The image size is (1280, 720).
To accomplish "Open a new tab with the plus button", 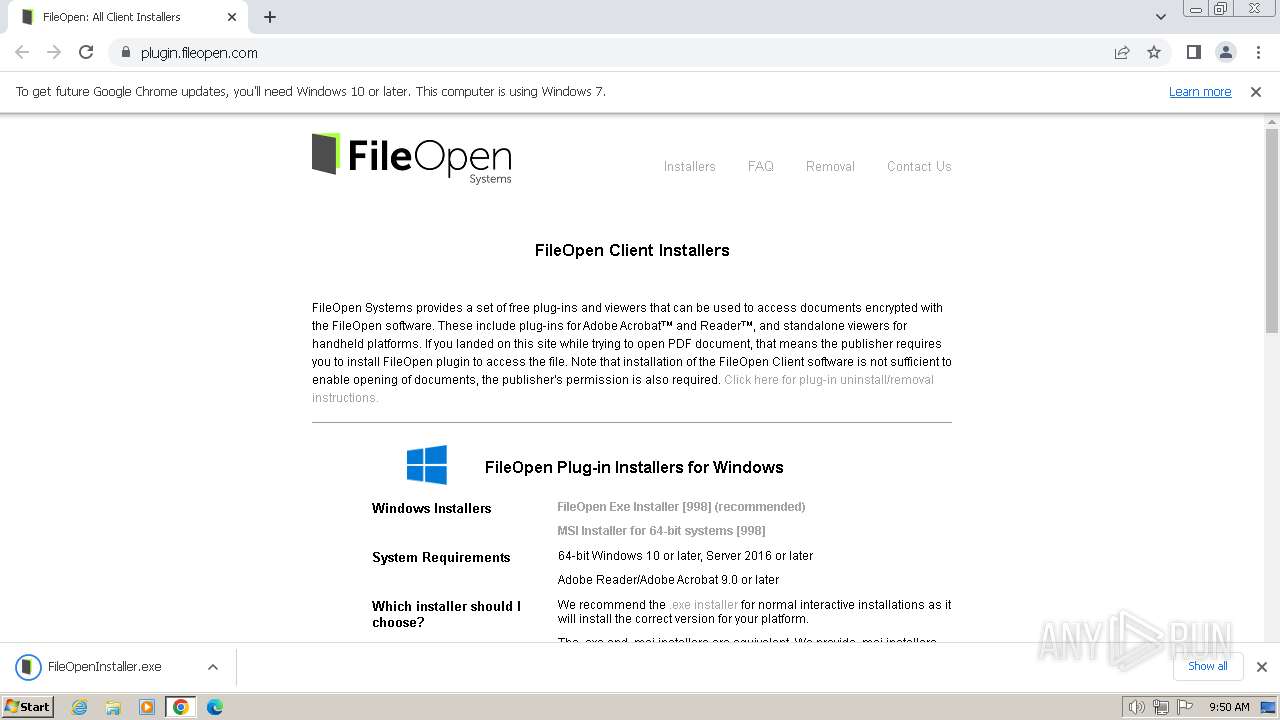I will (x=270, y=17).
